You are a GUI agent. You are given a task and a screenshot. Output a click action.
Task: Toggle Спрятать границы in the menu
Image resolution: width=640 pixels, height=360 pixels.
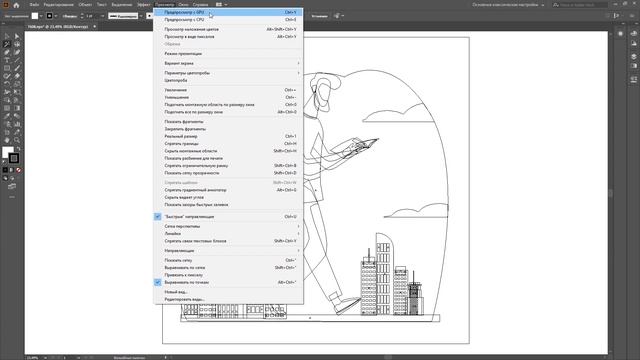(229, 144)
